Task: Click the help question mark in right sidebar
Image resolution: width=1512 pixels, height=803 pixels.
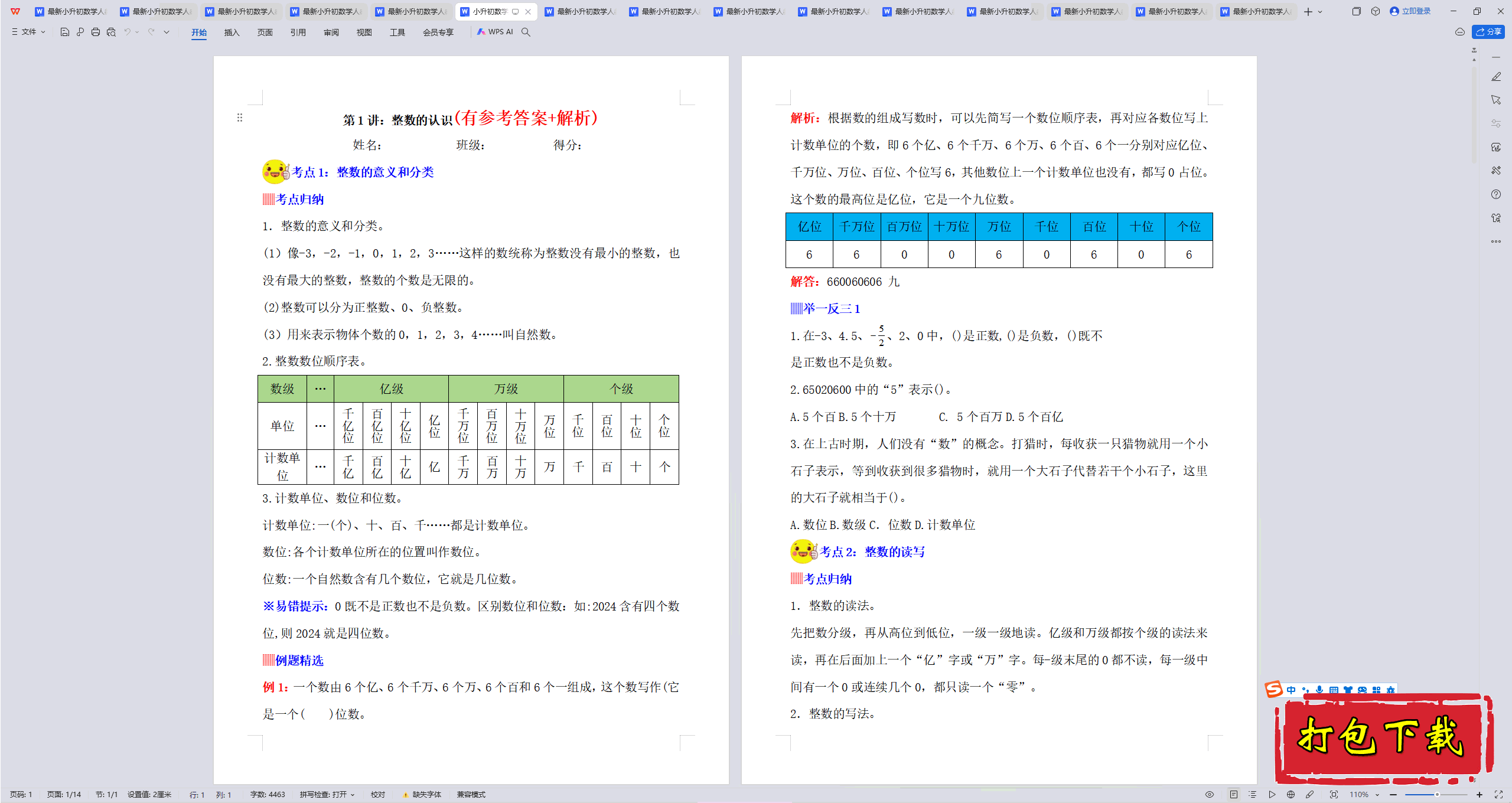Action: click(1496, 194)
